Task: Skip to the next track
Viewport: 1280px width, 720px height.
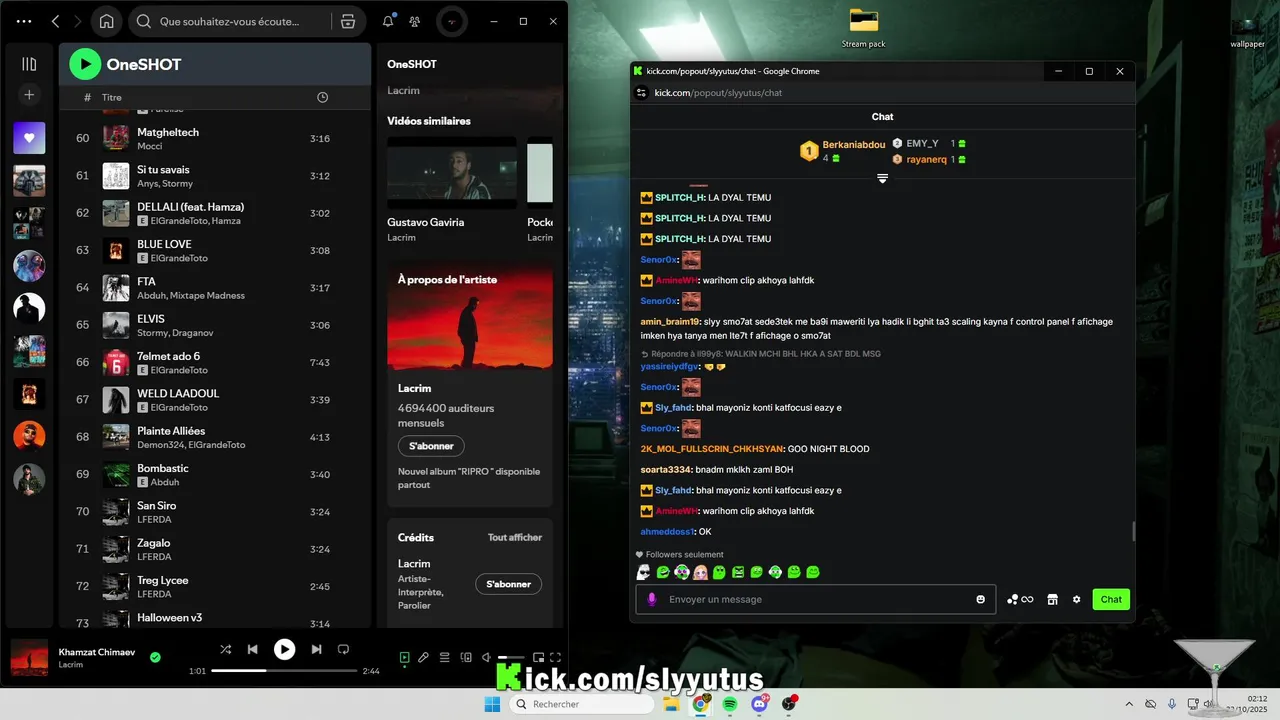Action: (316, 649)
